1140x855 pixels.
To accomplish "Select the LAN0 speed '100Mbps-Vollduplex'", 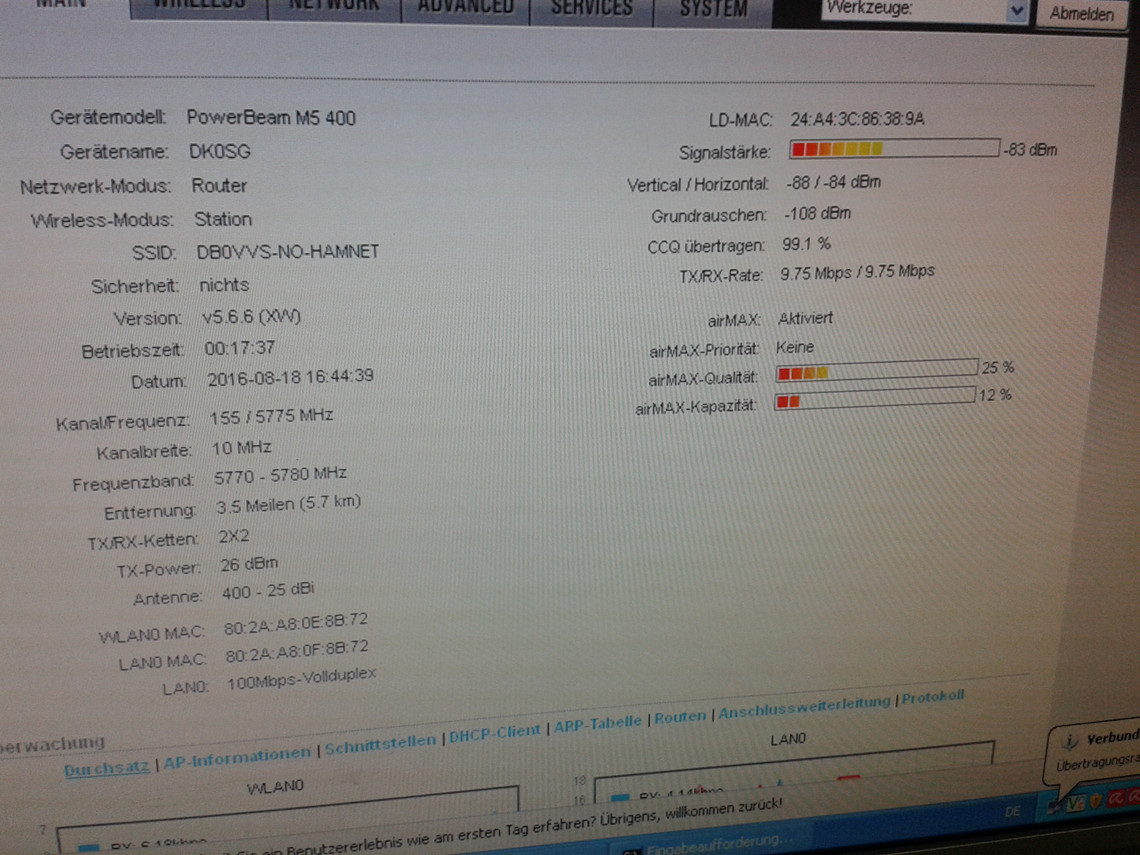I will [302, 679].
